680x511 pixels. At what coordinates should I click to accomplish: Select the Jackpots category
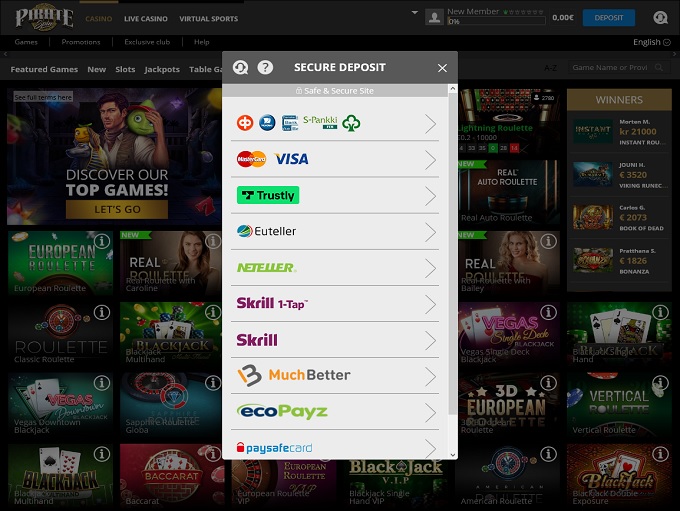[161, 70]
